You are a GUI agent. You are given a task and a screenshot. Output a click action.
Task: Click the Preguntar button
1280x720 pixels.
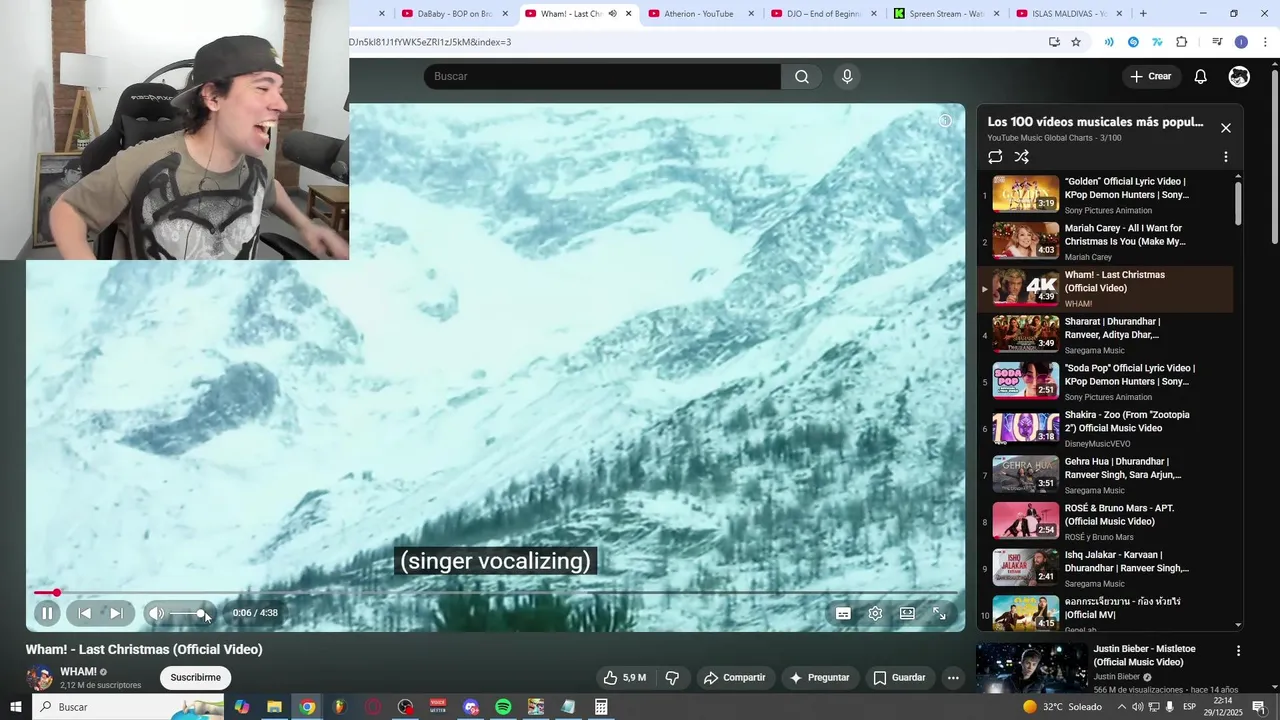tap(819, 677)
